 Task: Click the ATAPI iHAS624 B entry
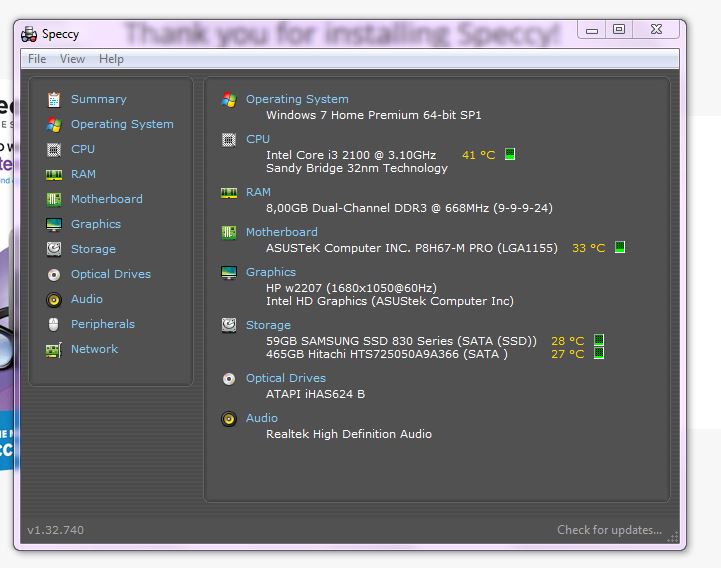tap(315, 394)
